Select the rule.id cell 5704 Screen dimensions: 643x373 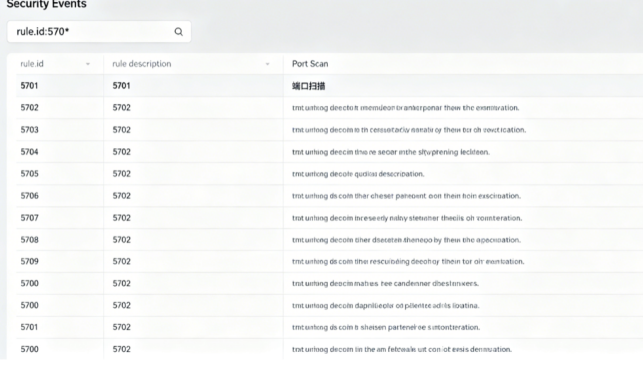click(30, 152)
